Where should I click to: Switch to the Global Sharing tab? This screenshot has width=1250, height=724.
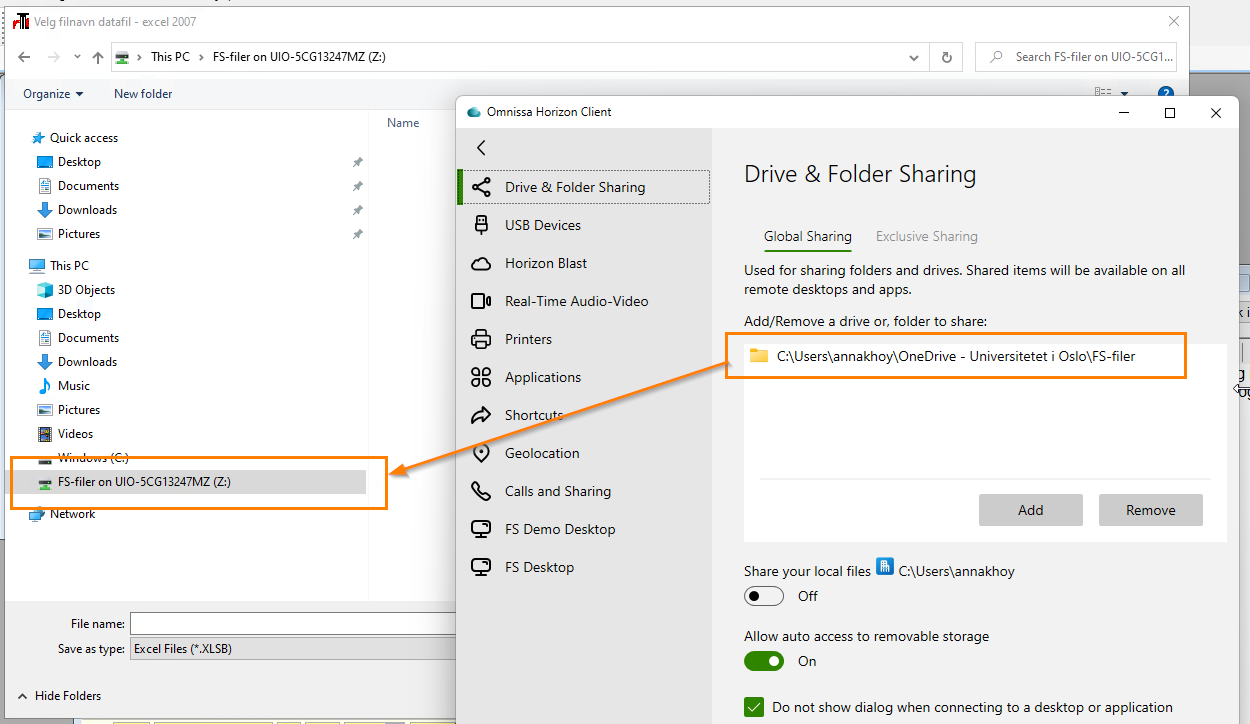point(808,237)
